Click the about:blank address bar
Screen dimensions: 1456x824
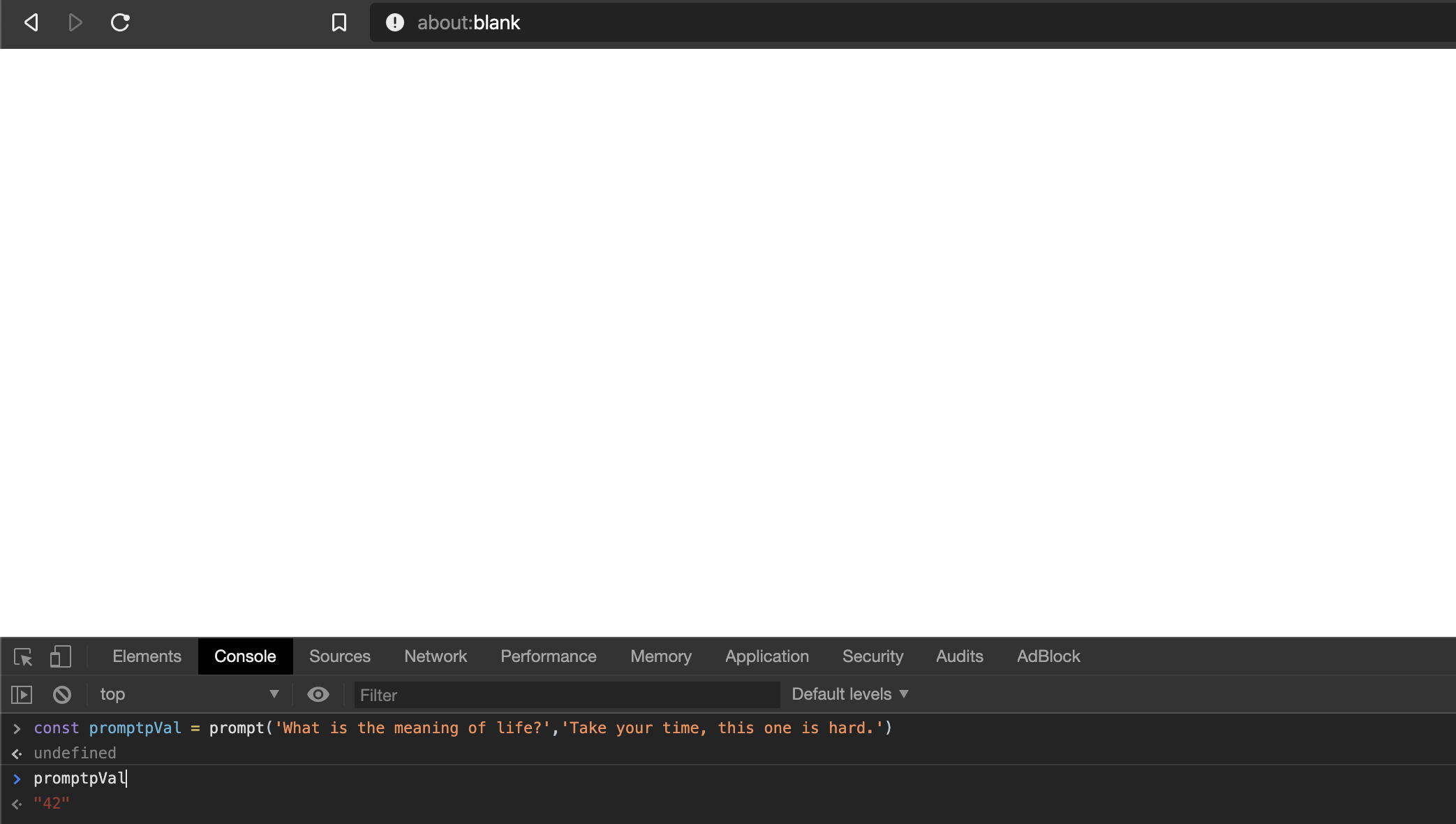[x=469, y=22]
